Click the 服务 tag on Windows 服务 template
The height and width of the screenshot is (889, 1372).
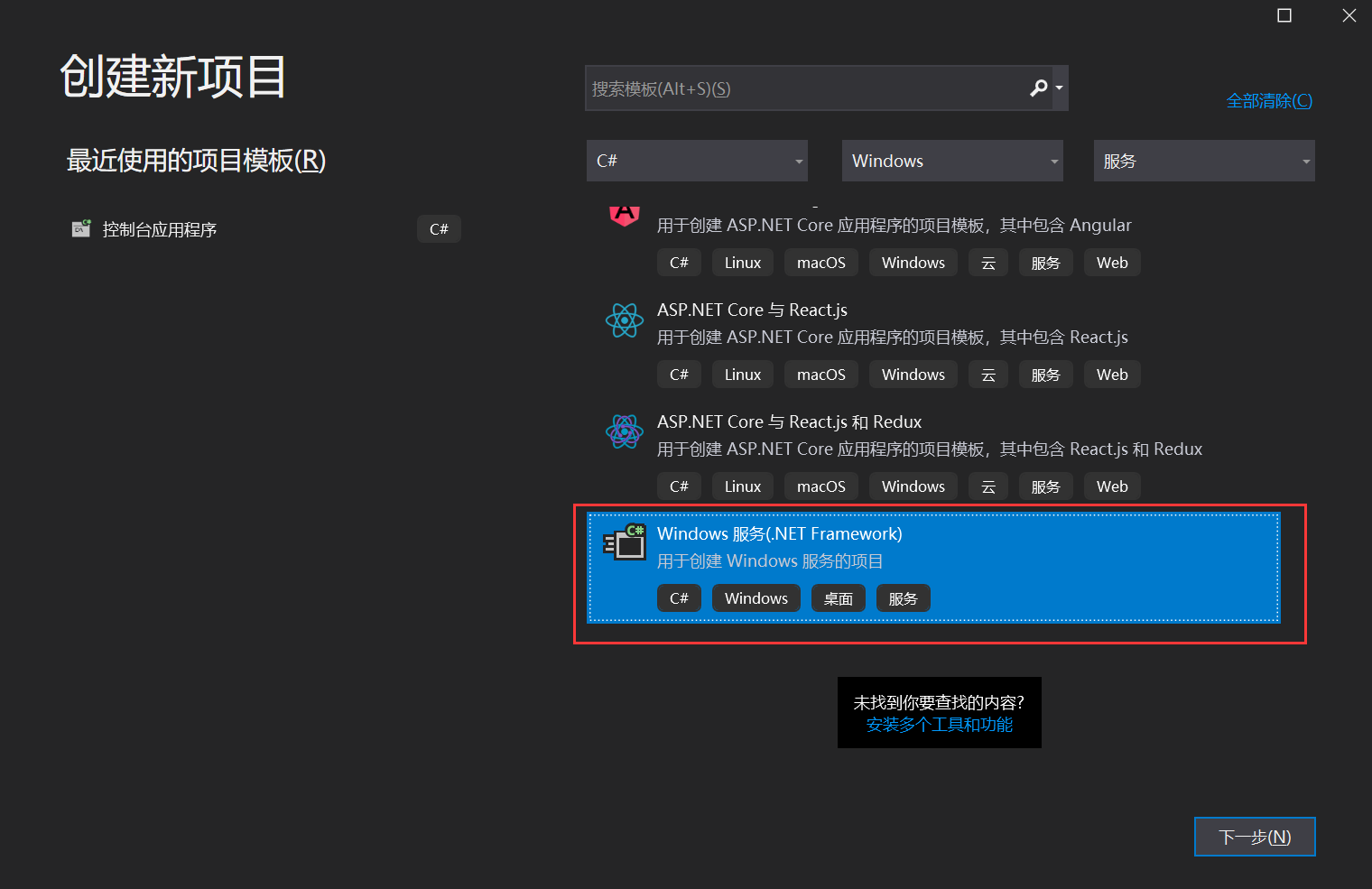pyautogui.click(x=904, y=598)
